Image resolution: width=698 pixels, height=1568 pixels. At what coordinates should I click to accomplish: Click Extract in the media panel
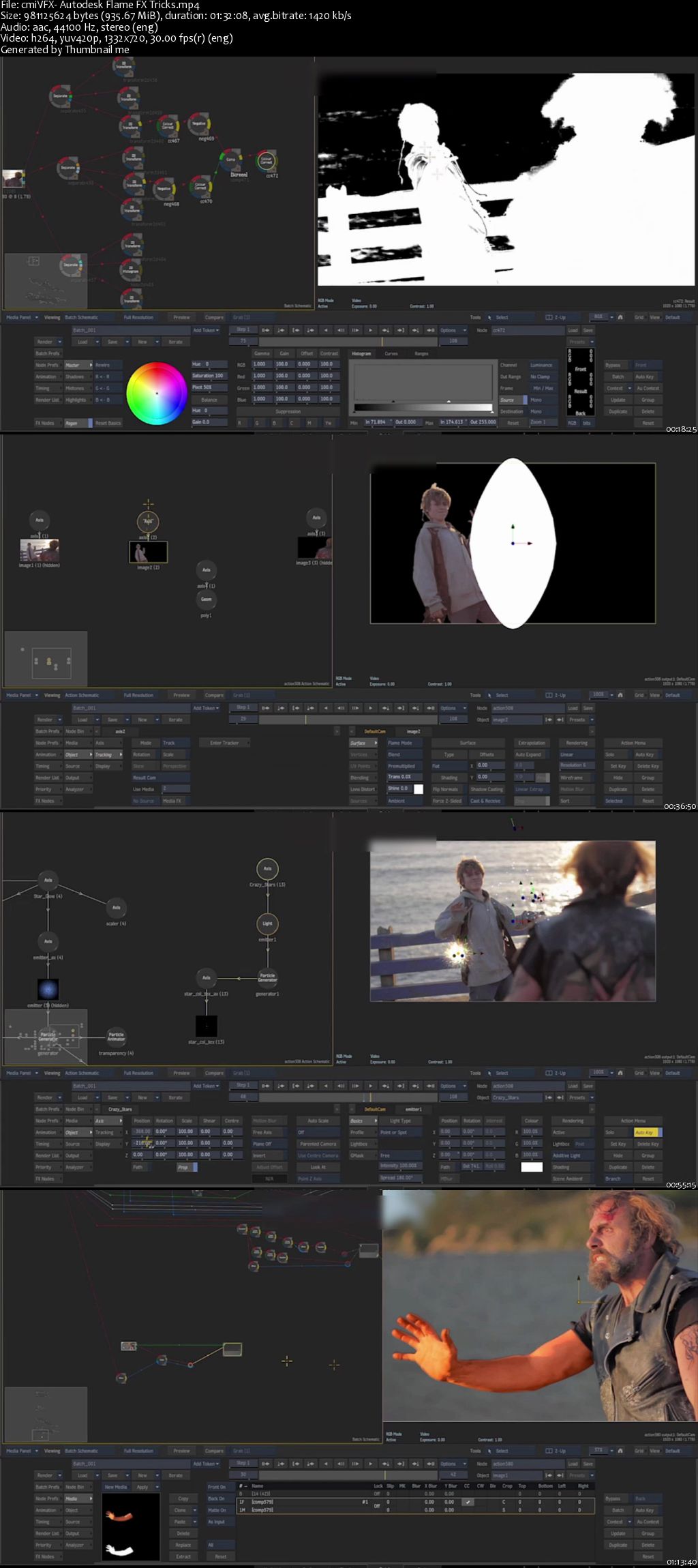pos(184,1556)
